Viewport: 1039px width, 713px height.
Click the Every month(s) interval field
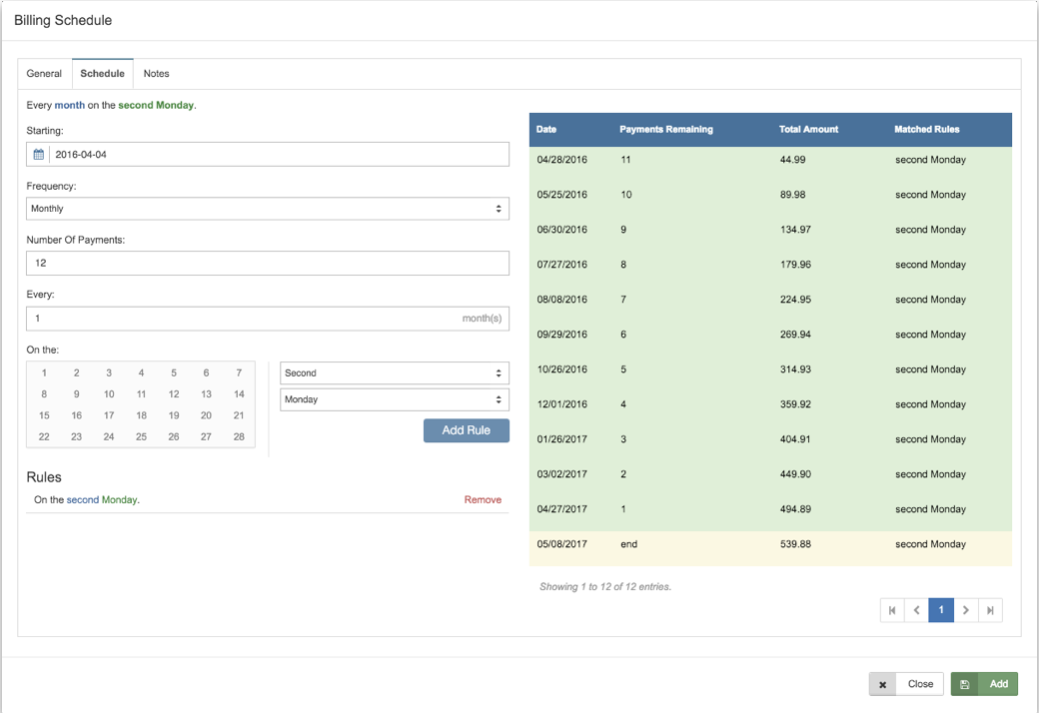tap(240, 318)
